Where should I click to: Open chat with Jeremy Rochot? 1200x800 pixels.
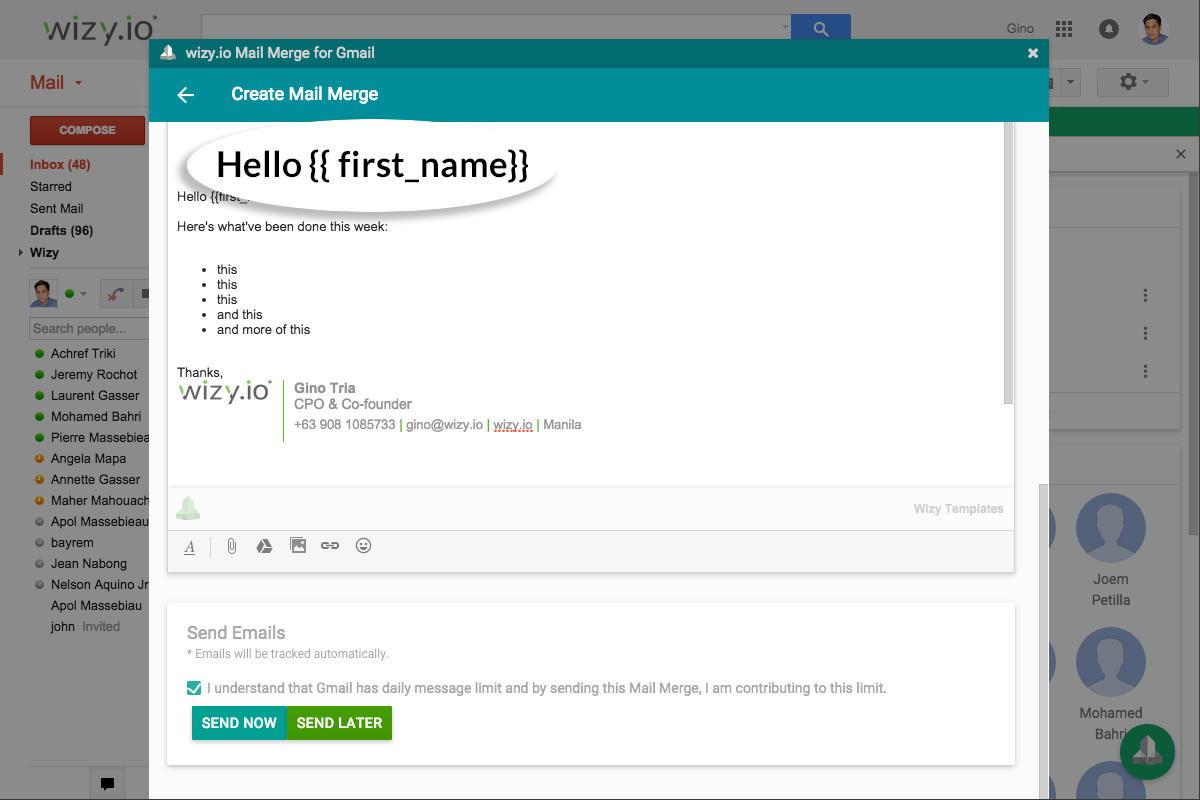[x=94, y=375]
